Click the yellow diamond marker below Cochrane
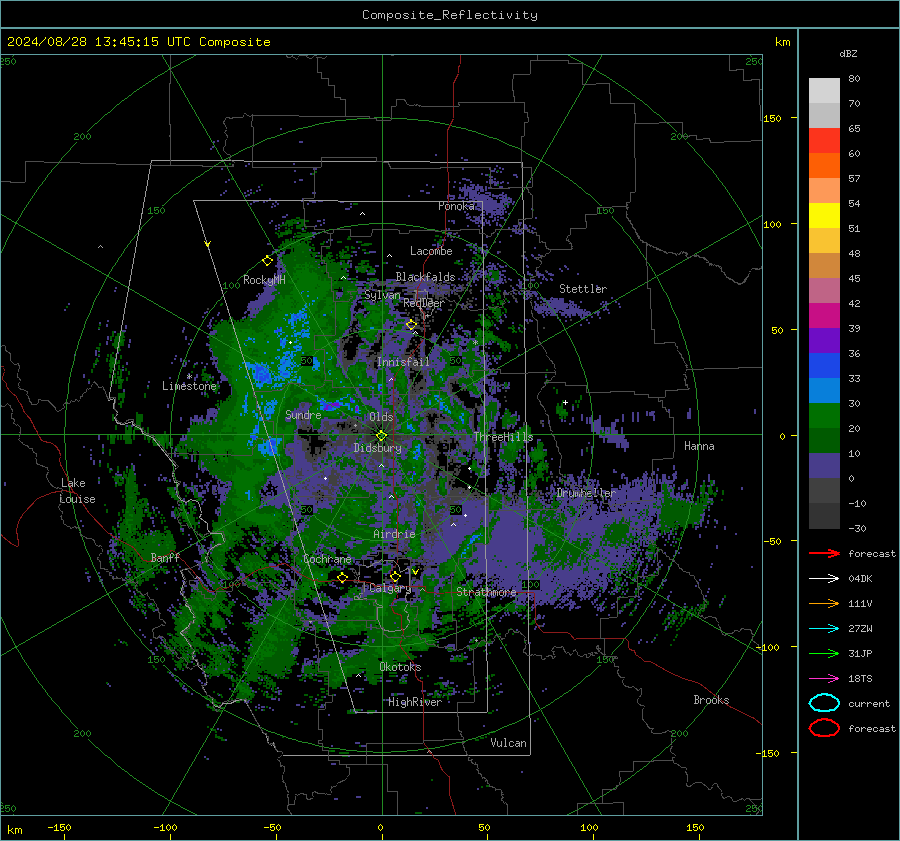 (x=343, y=577)
